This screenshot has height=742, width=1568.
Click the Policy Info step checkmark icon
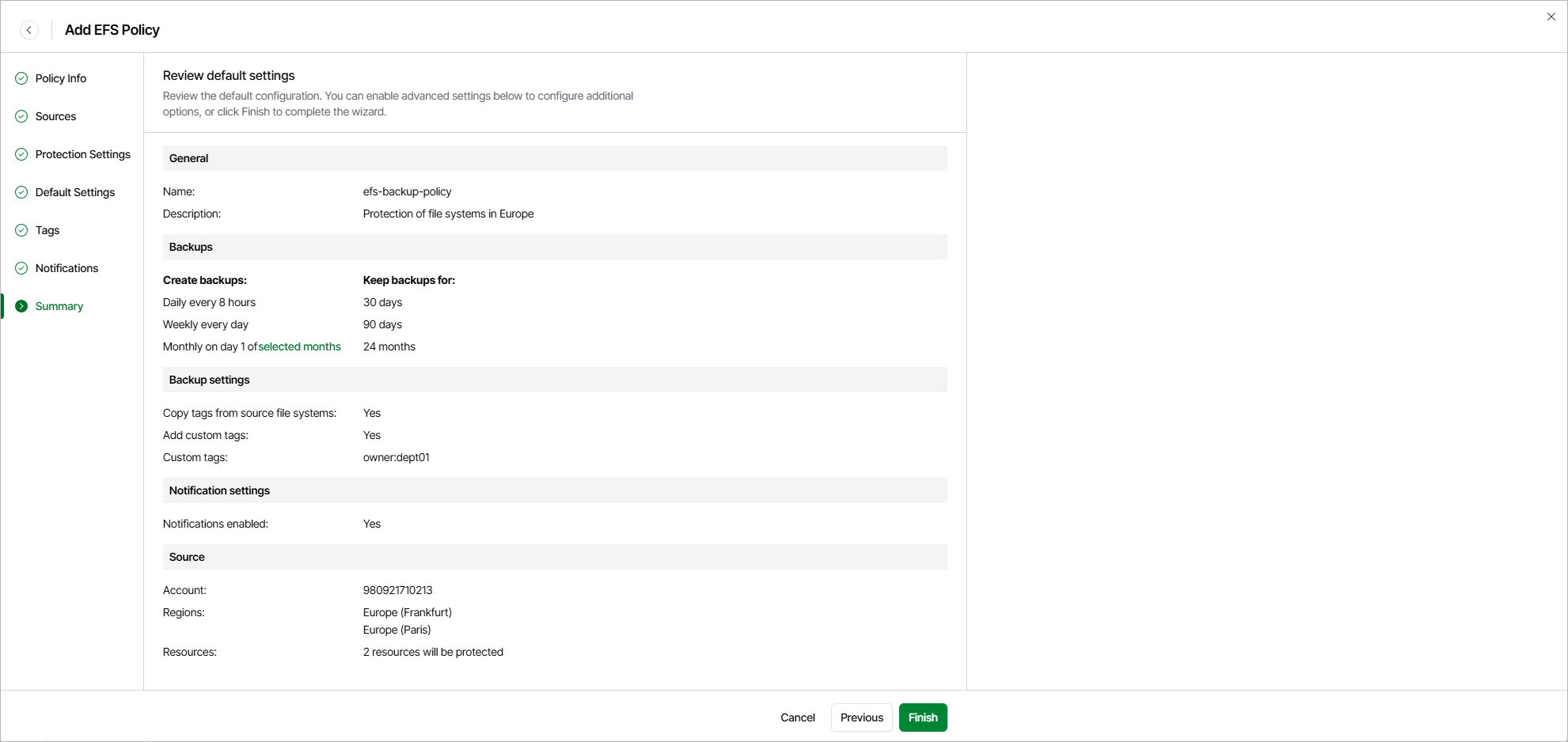(21, 78)
